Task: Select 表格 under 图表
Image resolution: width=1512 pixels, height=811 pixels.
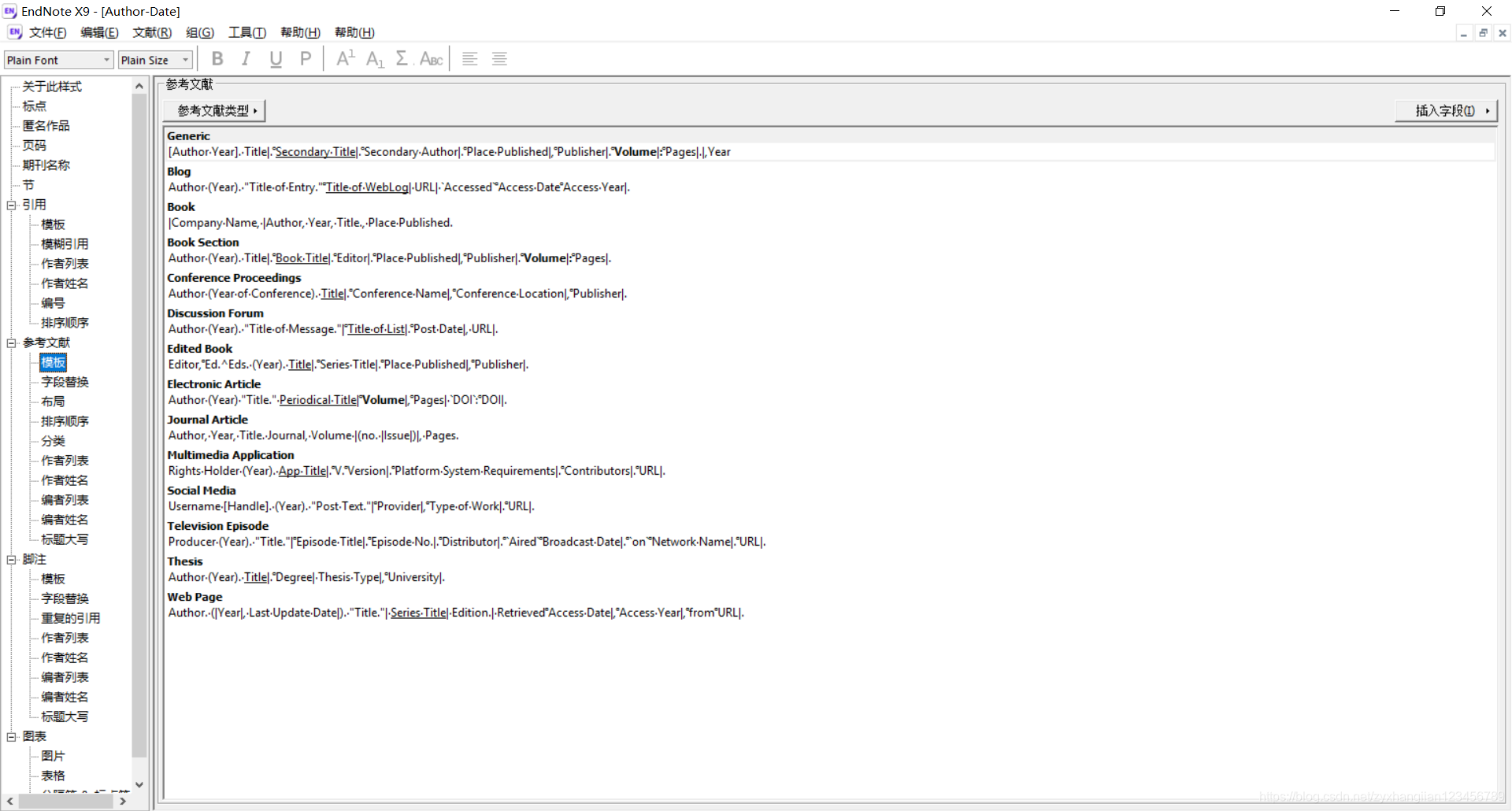Action: click(x=53, y=776)
